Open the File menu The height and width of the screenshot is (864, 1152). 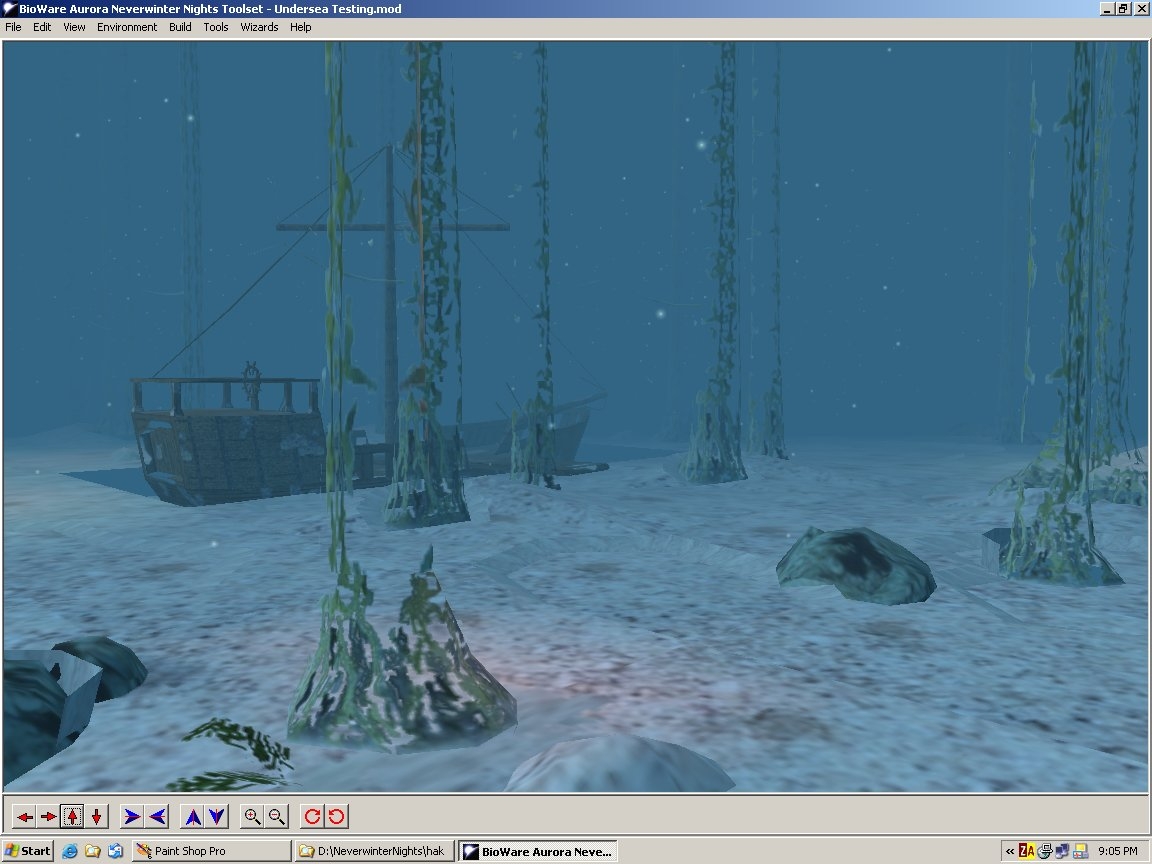pyautogui.click(x=13, y=27)
